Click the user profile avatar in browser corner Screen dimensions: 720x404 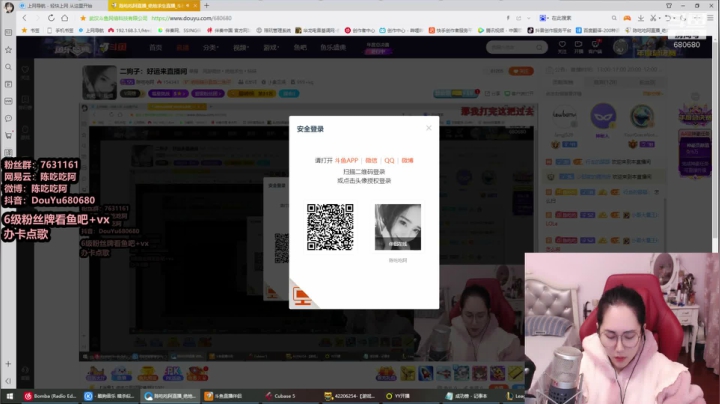(9, 7)
